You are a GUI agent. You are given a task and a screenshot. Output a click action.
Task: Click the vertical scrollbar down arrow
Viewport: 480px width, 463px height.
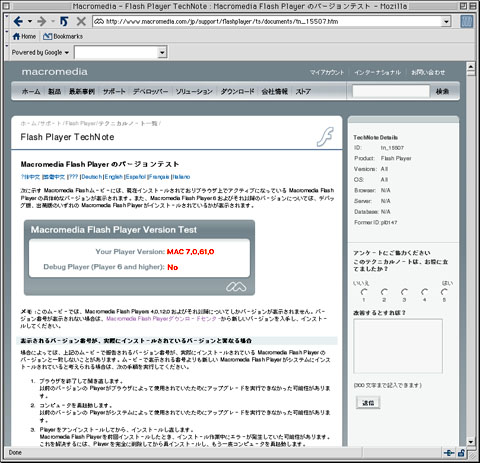click(x=471, y=442)
